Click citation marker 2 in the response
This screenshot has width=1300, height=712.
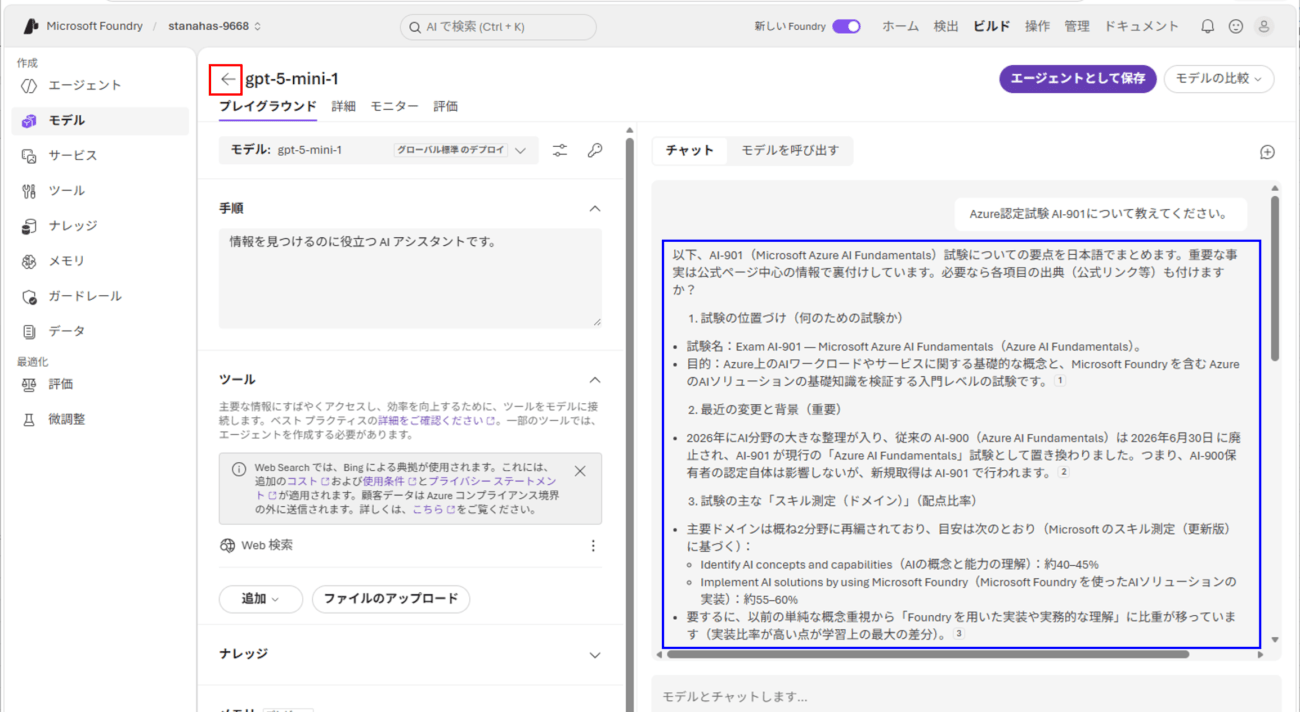click(x=1064, y=472)
